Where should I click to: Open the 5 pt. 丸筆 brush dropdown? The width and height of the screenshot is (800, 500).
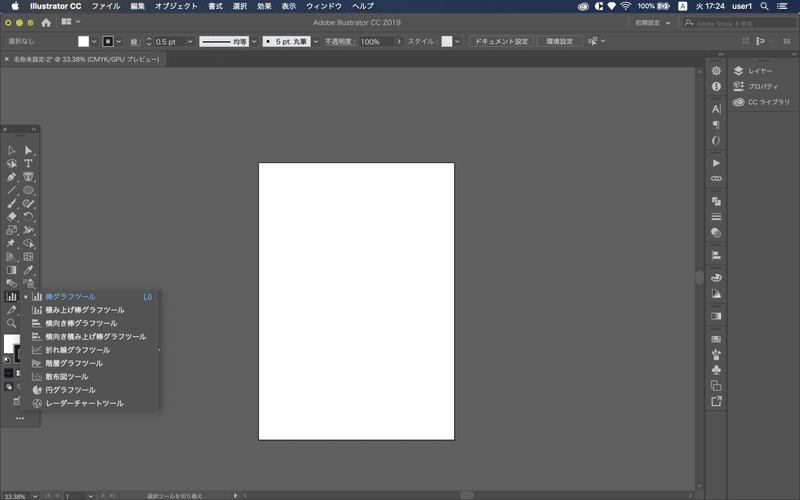pos(316,41)
